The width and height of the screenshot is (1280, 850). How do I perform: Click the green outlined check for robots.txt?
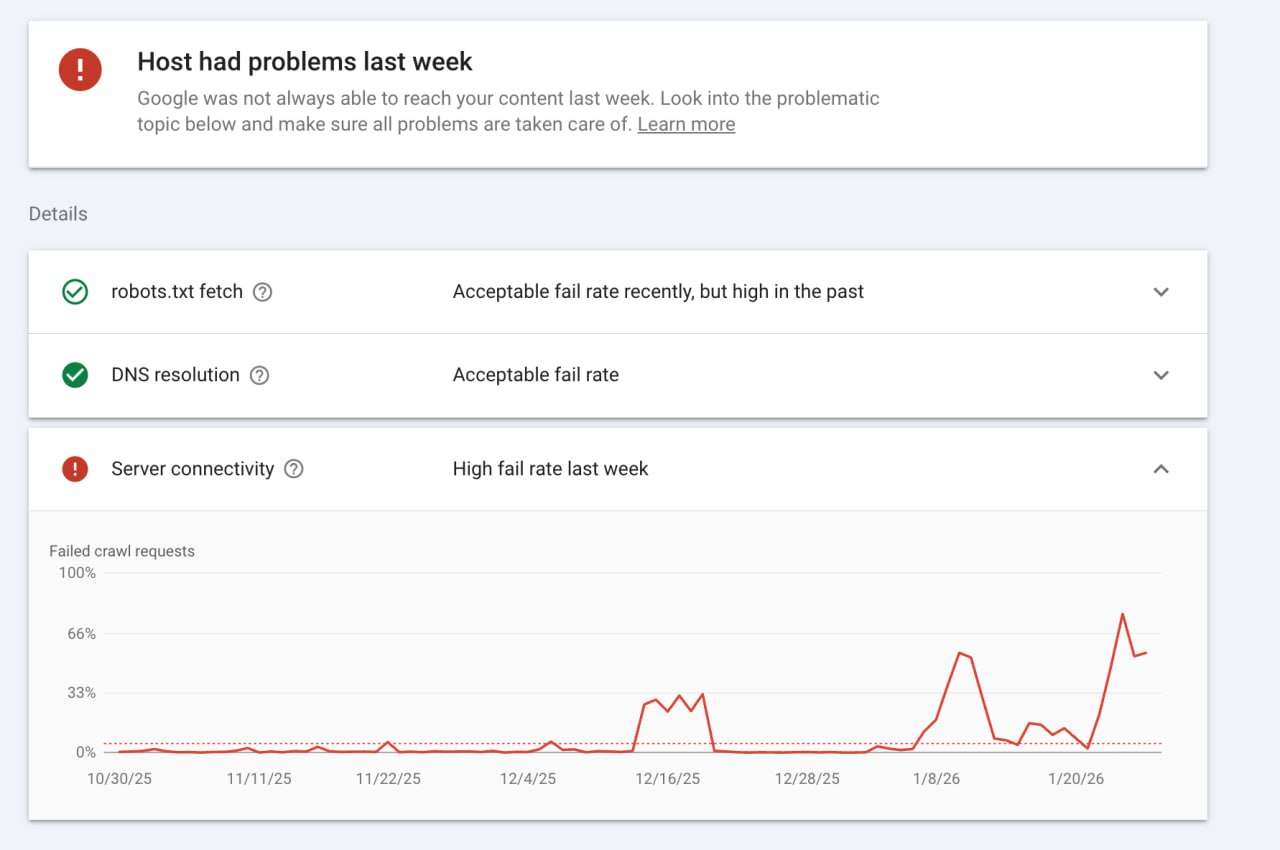[75, 292]
